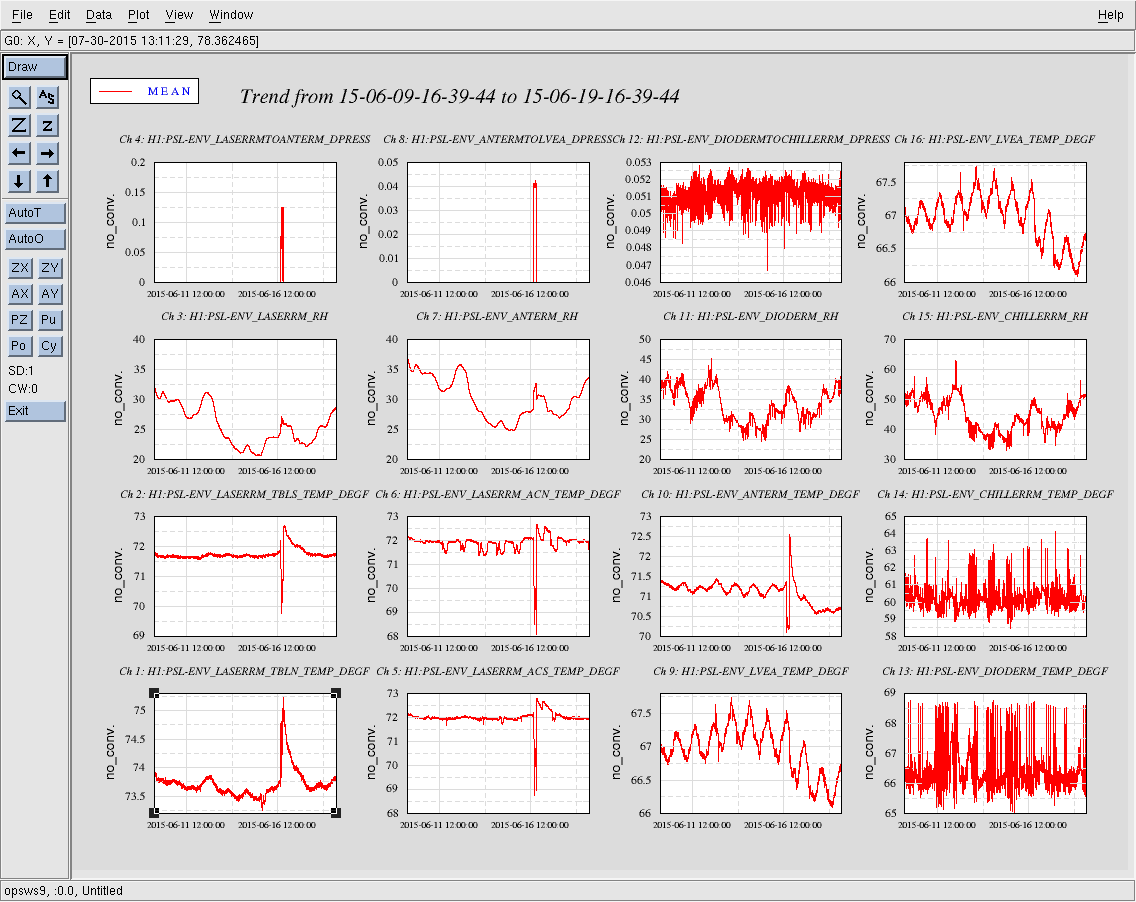
Task: Open the Edit menu
Action: tap(59, 15)
